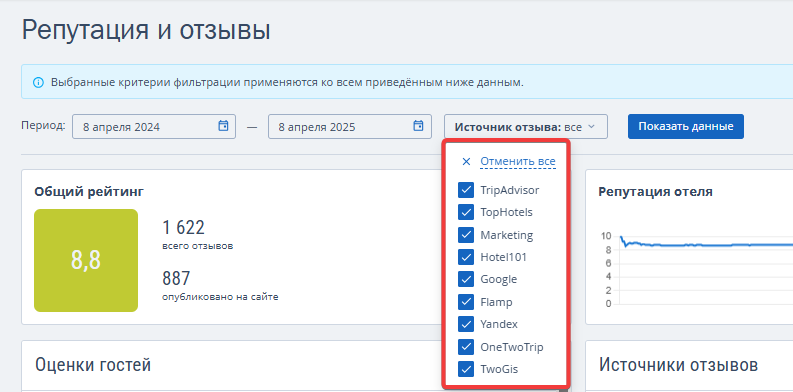793x392 pixels.
Task: Open the start date calendar icon
Action: [223, 126]
